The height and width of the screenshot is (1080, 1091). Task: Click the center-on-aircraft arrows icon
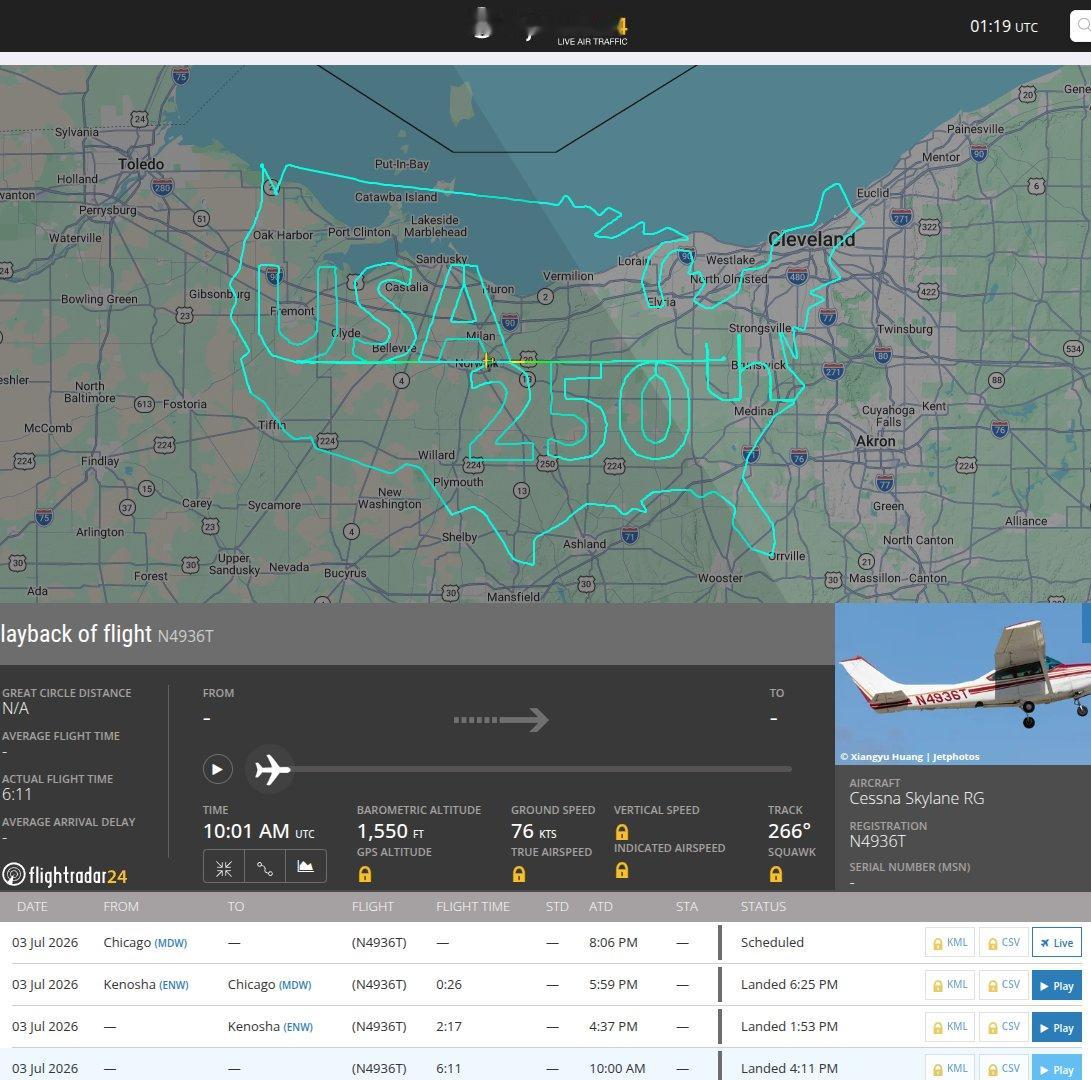tap(224, 867)
